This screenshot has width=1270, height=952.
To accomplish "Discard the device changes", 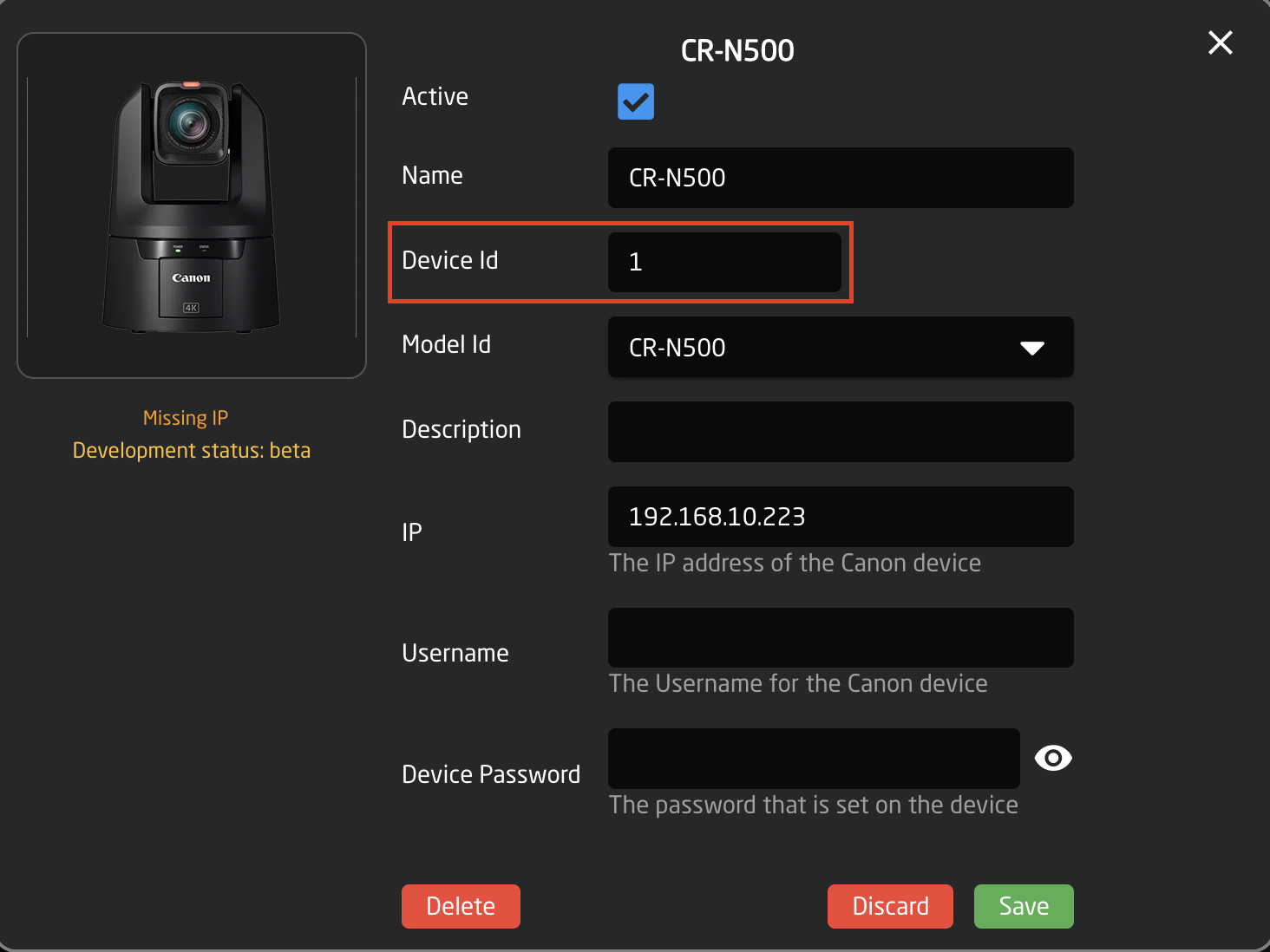I will (x=890, y=906).
